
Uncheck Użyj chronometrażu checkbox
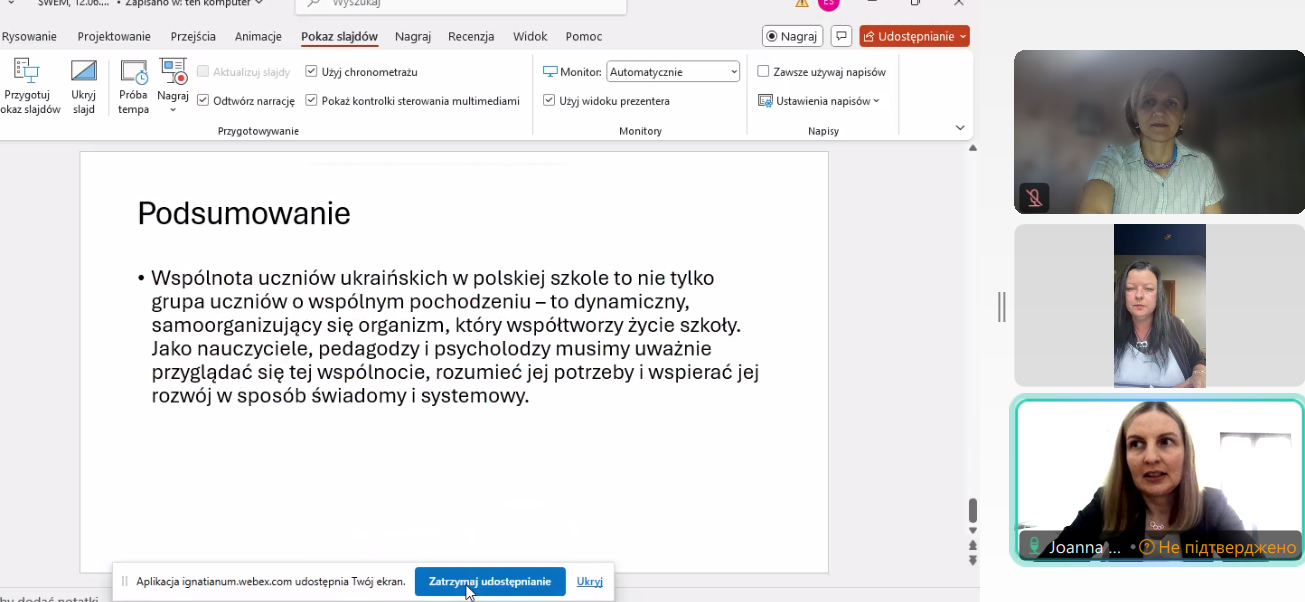click(312, 72)
